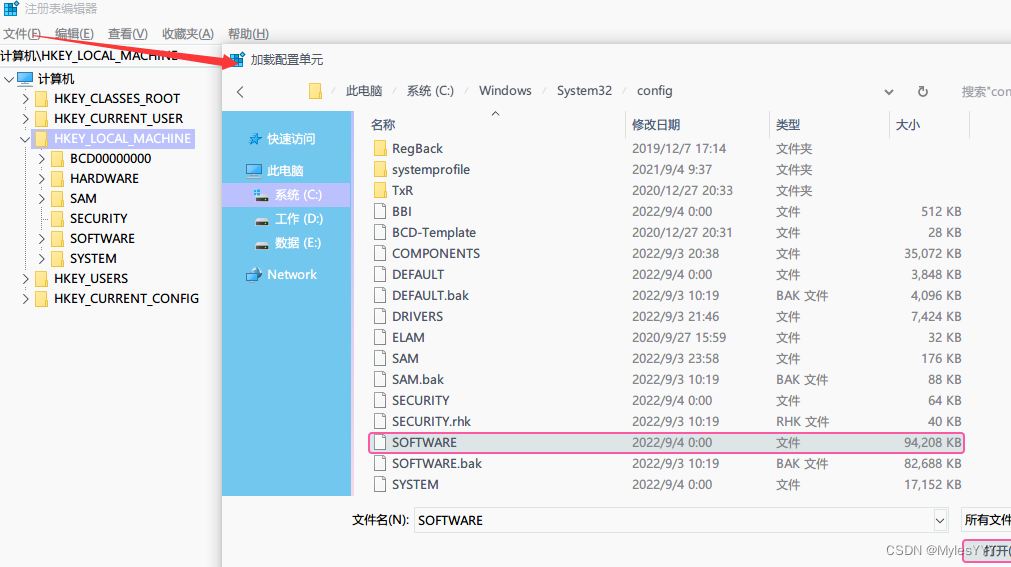Select the SYSTEM file row
Image resolution: width=1011 pixels, height=567 pixels.
click(666, 484)
